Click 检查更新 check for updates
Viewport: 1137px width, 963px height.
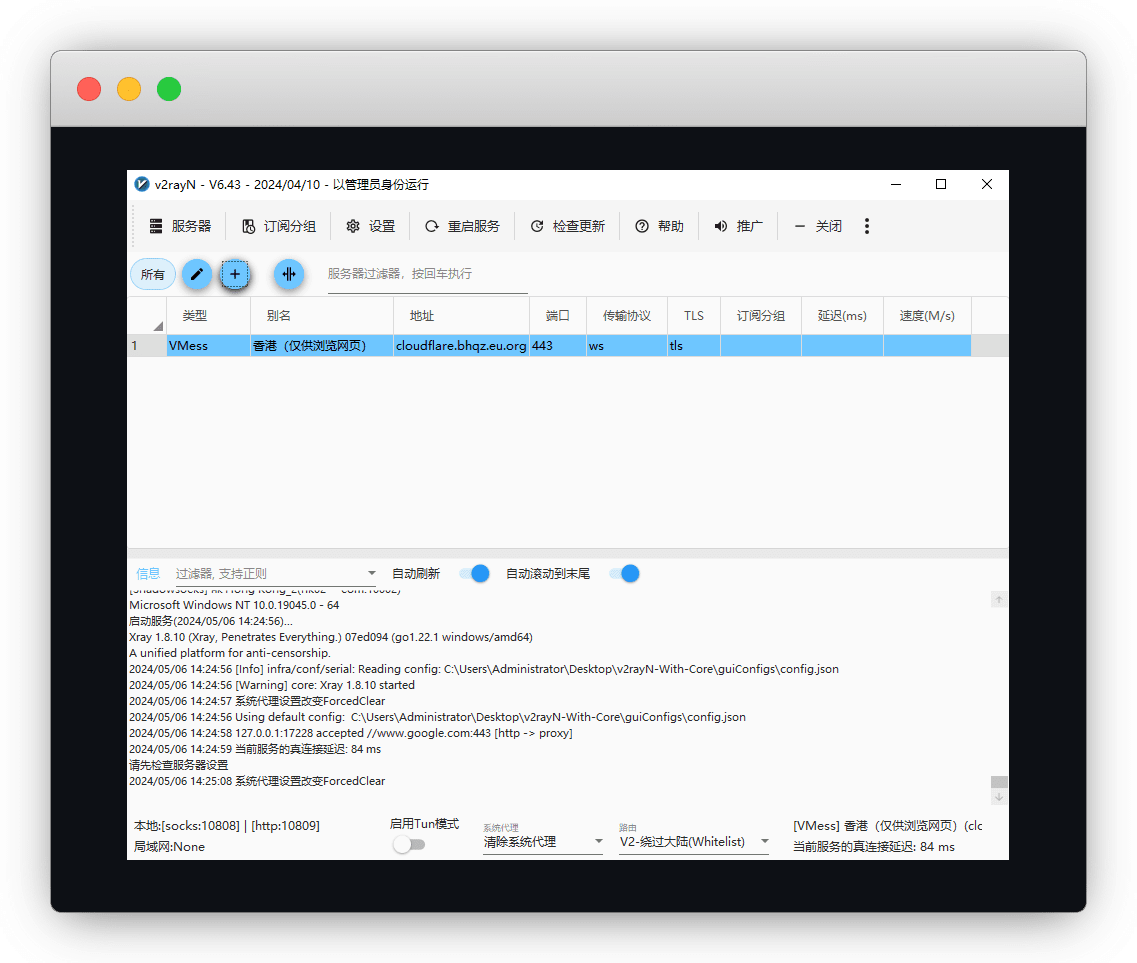(x=567, y=226)
